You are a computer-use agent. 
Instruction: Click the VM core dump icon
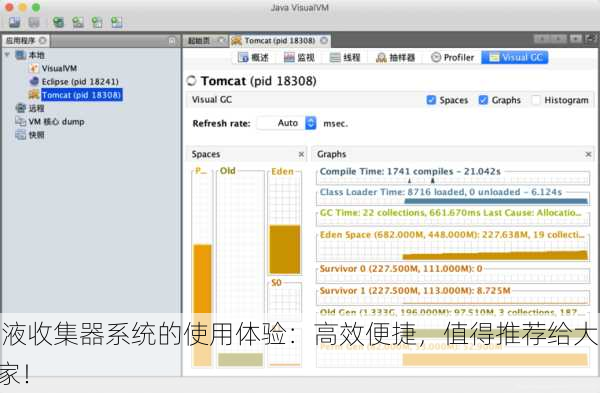pyautogui.click(x=21, y=121)
